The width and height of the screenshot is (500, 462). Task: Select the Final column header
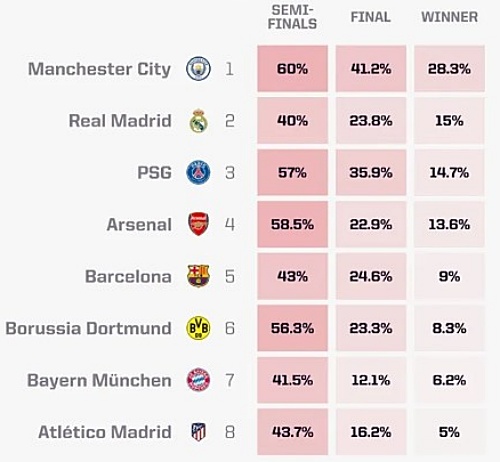pos(371,17)
